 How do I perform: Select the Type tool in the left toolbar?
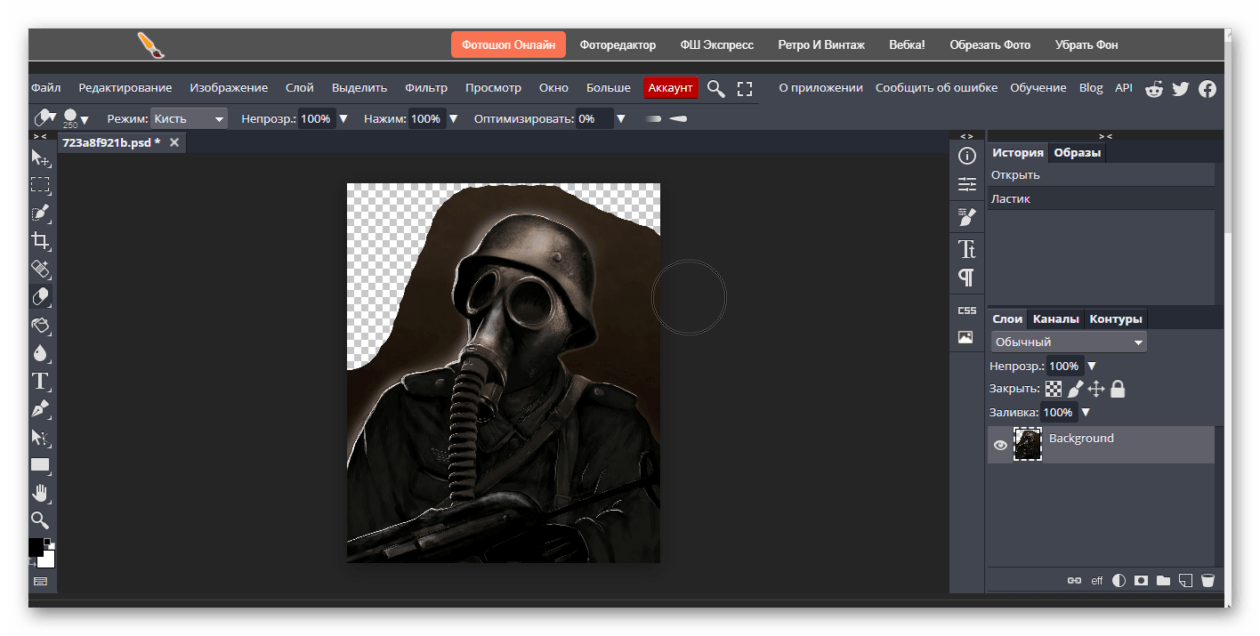[x=40, y=381]
